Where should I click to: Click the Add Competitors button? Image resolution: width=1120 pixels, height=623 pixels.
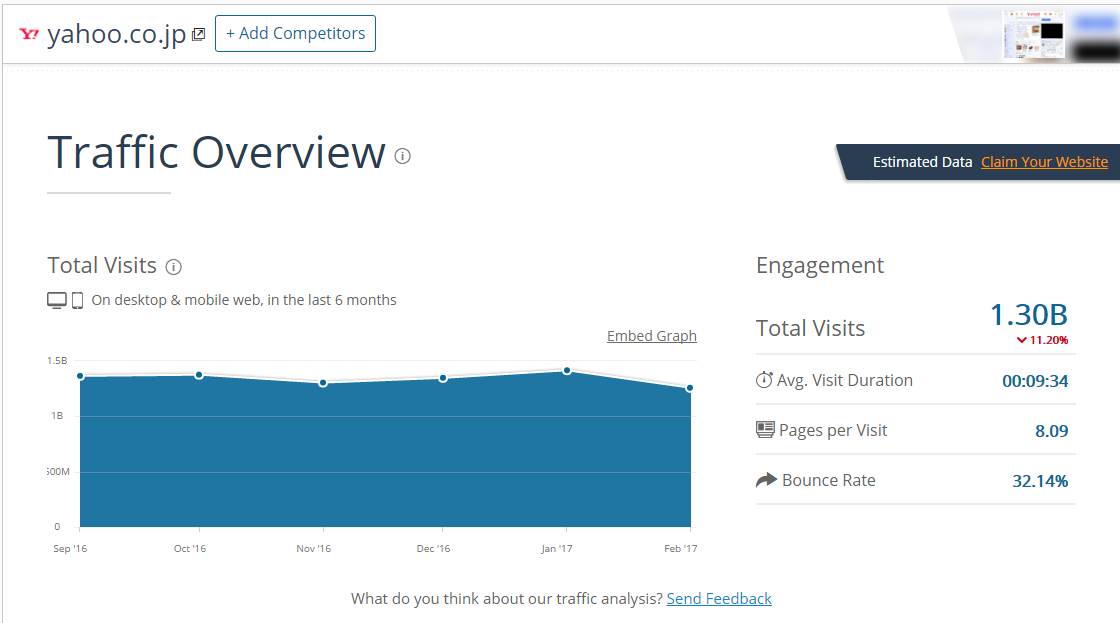click(295, 34)
